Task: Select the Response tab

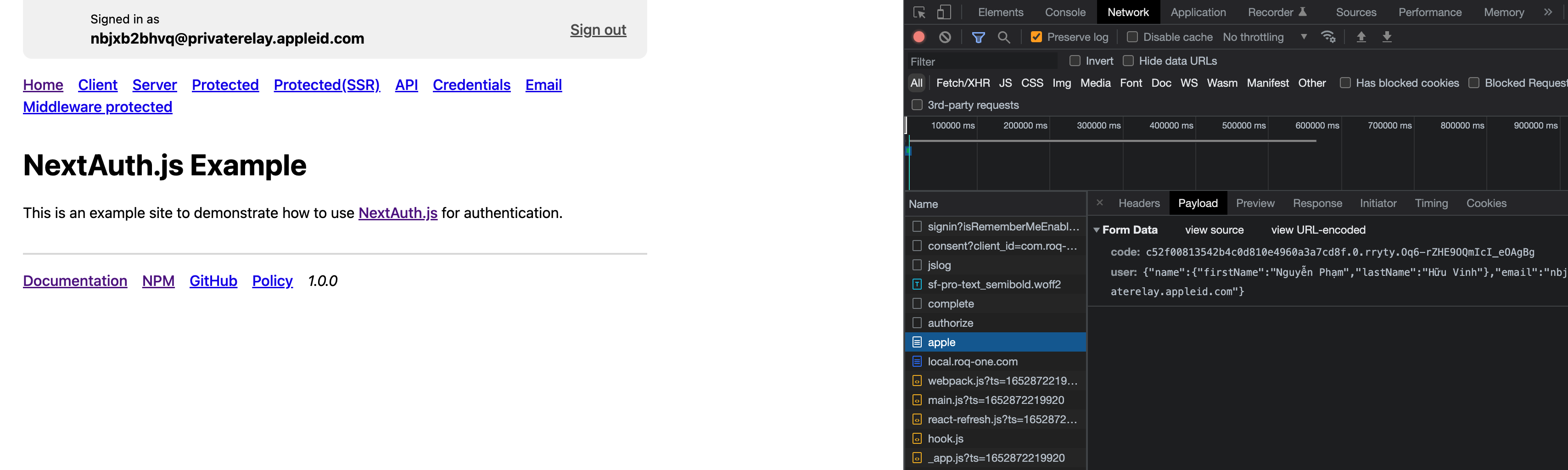Action: [x=1317, y=203]
